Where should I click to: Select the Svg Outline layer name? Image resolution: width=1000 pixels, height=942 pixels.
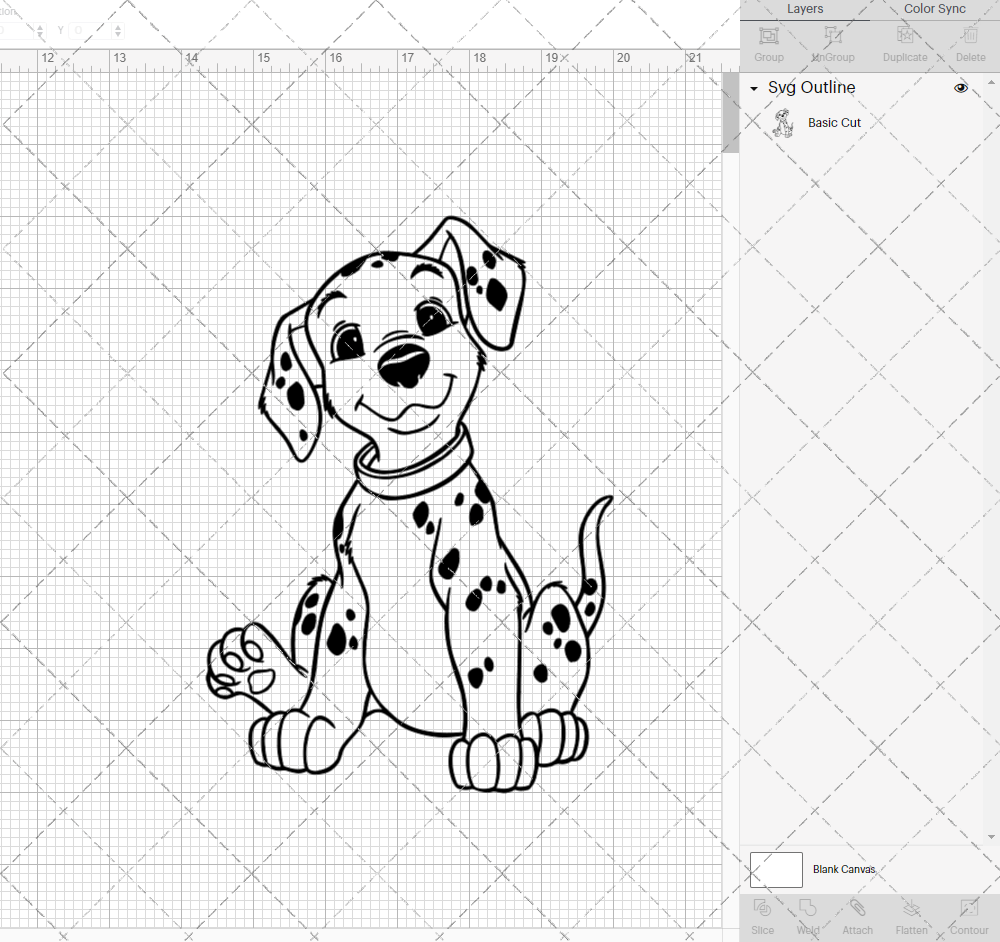click(811, 87)
